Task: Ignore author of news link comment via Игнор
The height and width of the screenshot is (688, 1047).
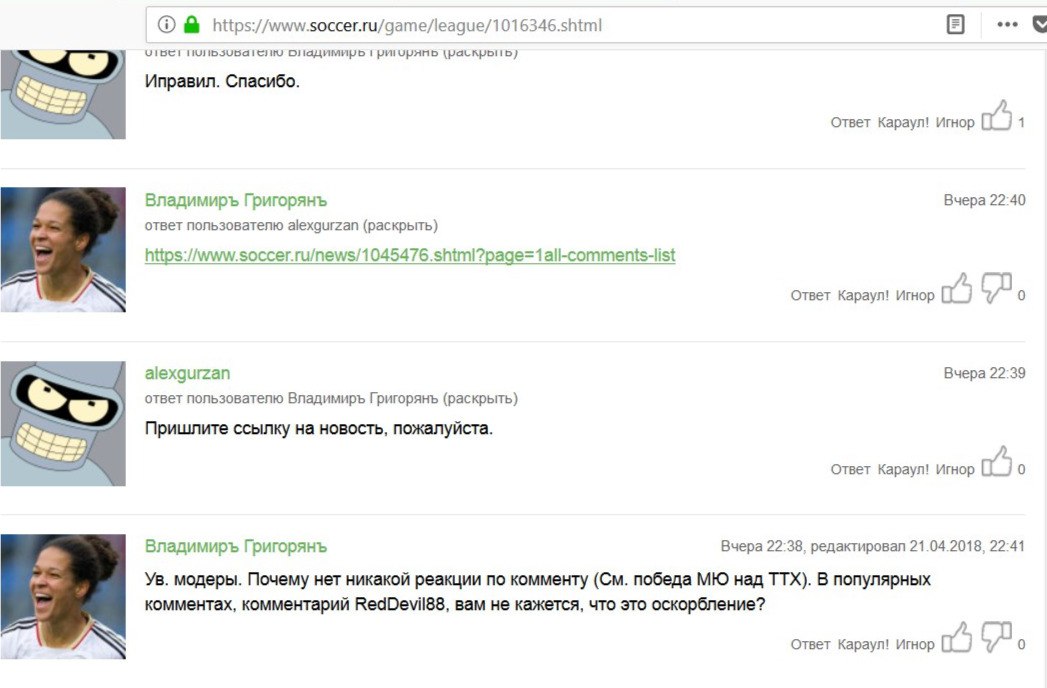Action: click(x=915, y=295)
